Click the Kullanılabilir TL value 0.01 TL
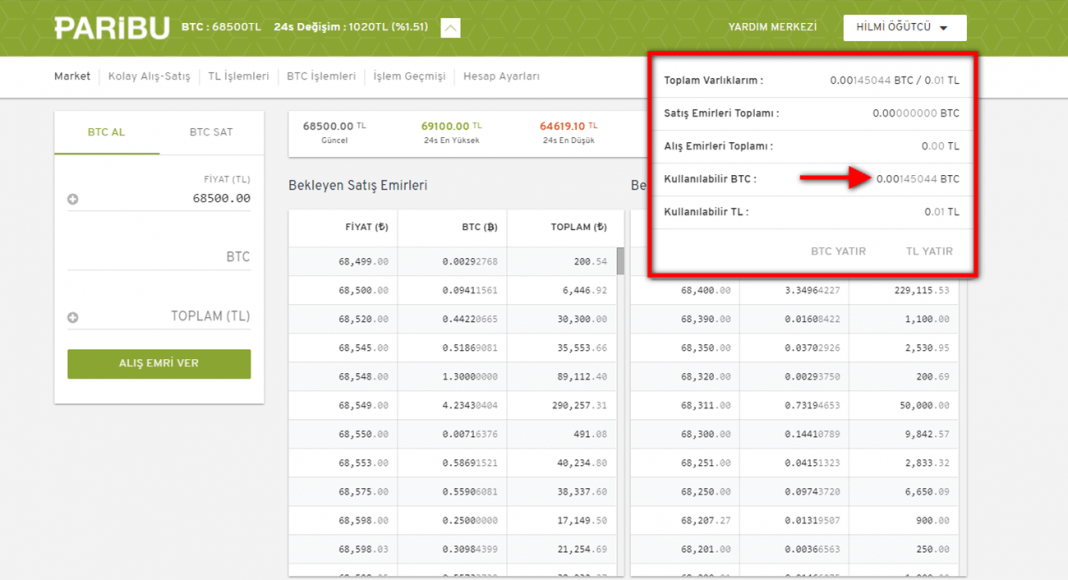The width and height of the screenshot is (1068, 580). pos(941,212)
